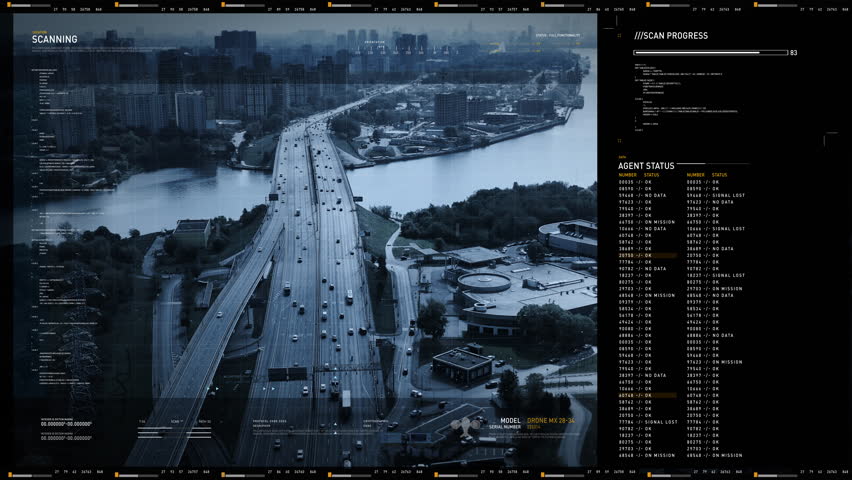Click the SERIAL NUMBER label

[505, 427]
